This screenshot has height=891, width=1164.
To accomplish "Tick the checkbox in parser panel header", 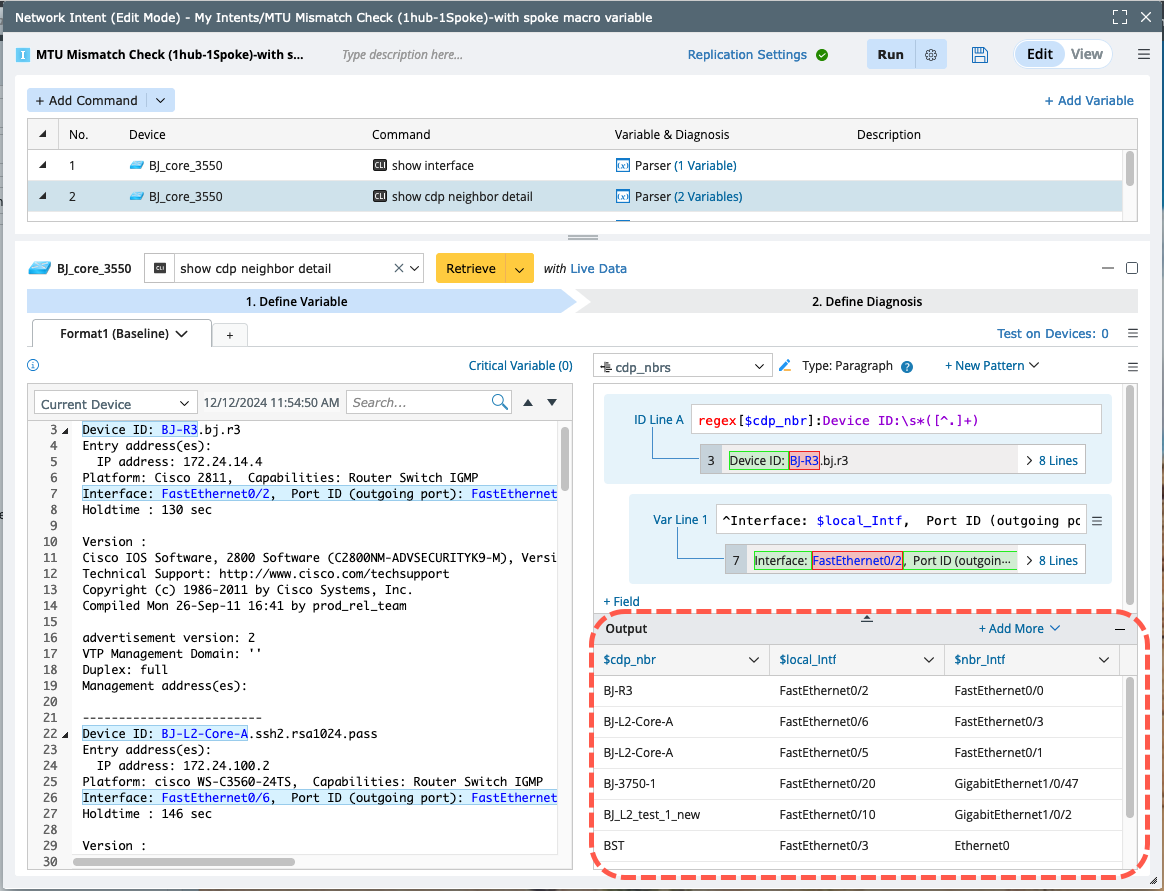I will coord(1131,268).
